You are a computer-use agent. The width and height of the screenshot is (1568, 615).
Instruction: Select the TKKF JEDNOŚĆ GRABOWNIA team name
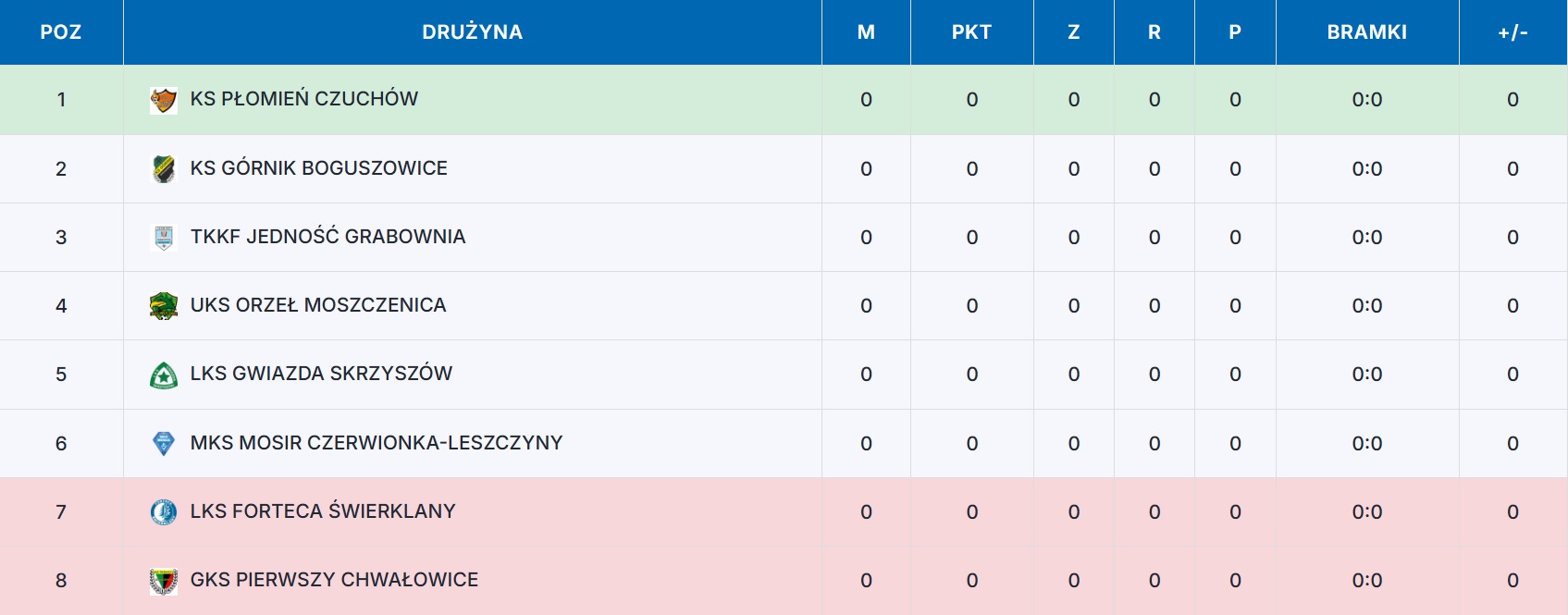[327, 237]
